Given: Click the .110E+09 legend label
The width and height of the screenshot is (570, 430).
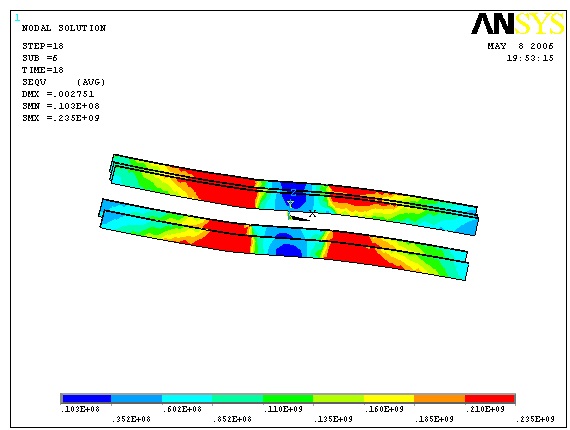Looking at the screenshot, I should tap(283, 409).
